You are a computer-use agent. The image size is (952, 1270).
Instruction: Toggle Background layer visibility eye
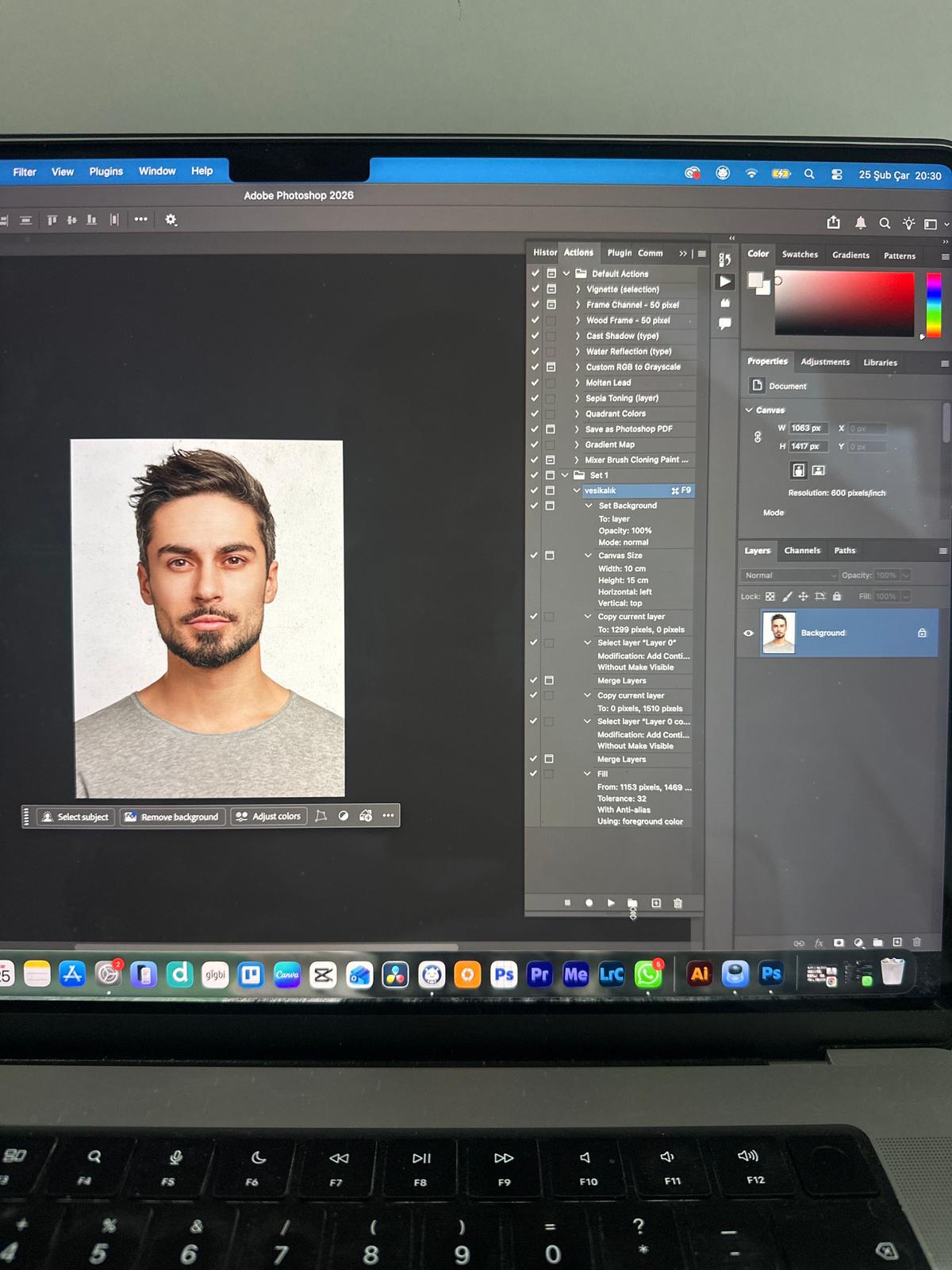pos(748,633)
